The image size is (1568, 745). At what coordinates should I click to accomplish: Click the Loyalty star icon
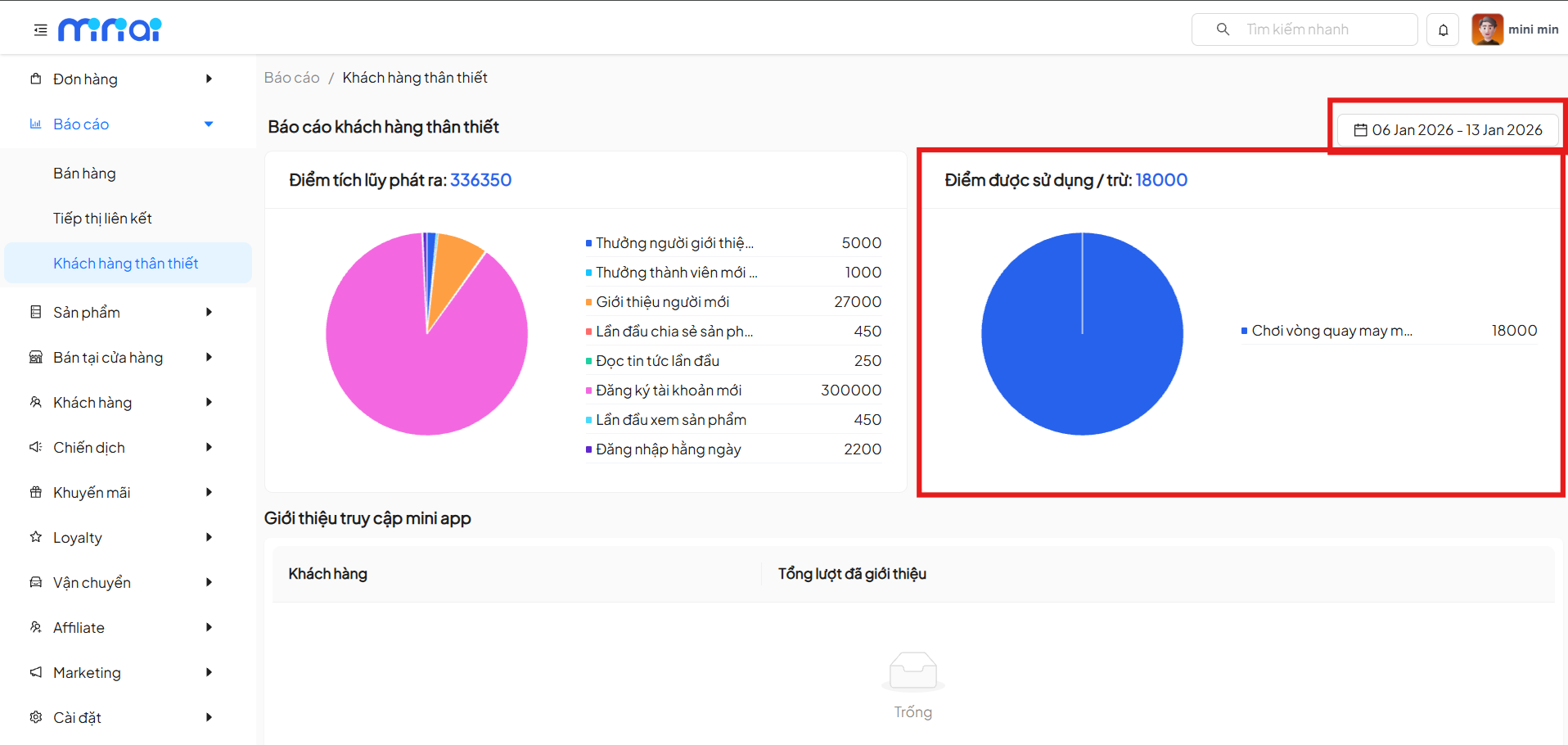(x=36, y=537)
